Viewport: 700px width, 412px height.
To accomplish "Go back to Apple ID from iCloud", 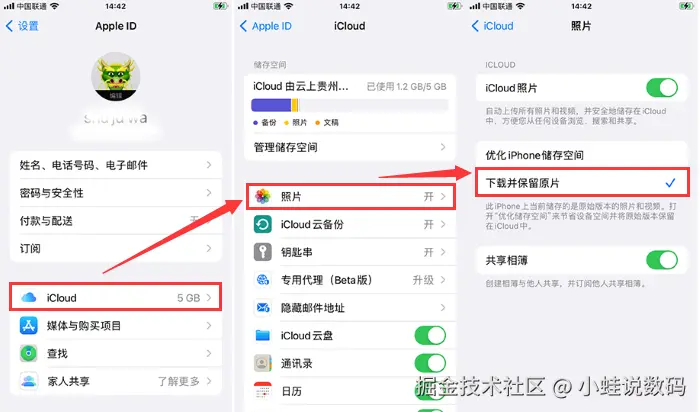I will [x=266, y=26].
